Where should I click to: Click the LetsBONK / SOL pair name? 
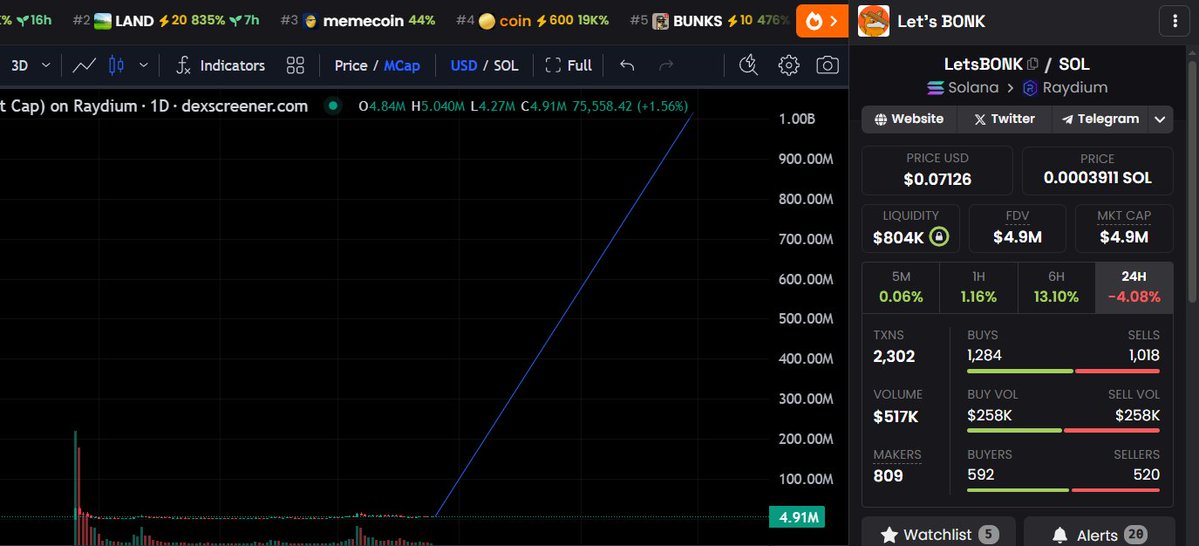coord(1017,65)
